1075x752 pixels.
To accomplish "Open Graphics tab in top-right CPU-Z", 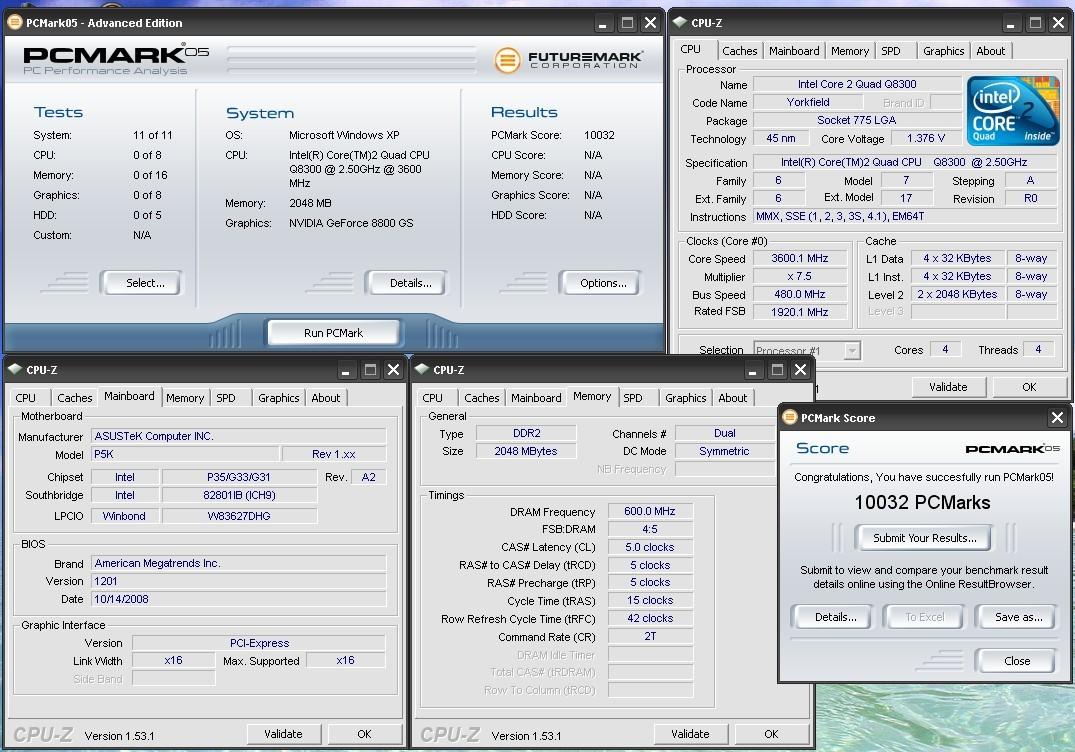I will 943,51.
